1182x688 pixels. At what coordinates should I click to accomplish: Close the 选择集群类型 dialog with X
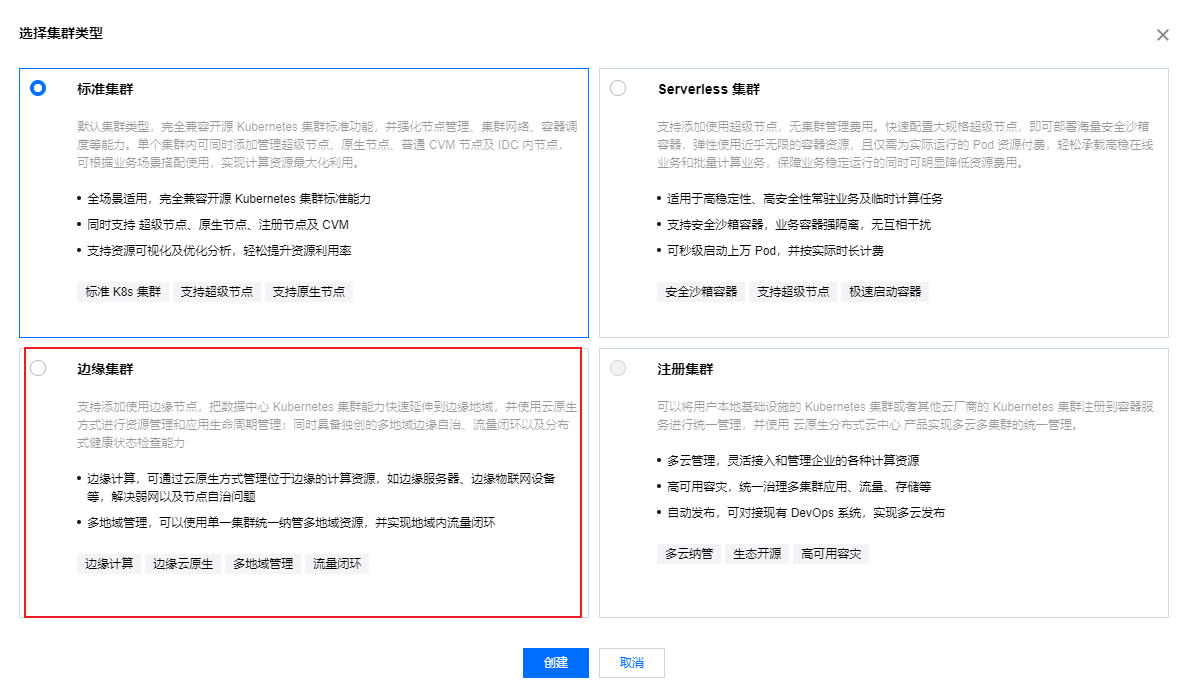(x=1162, y=35)
